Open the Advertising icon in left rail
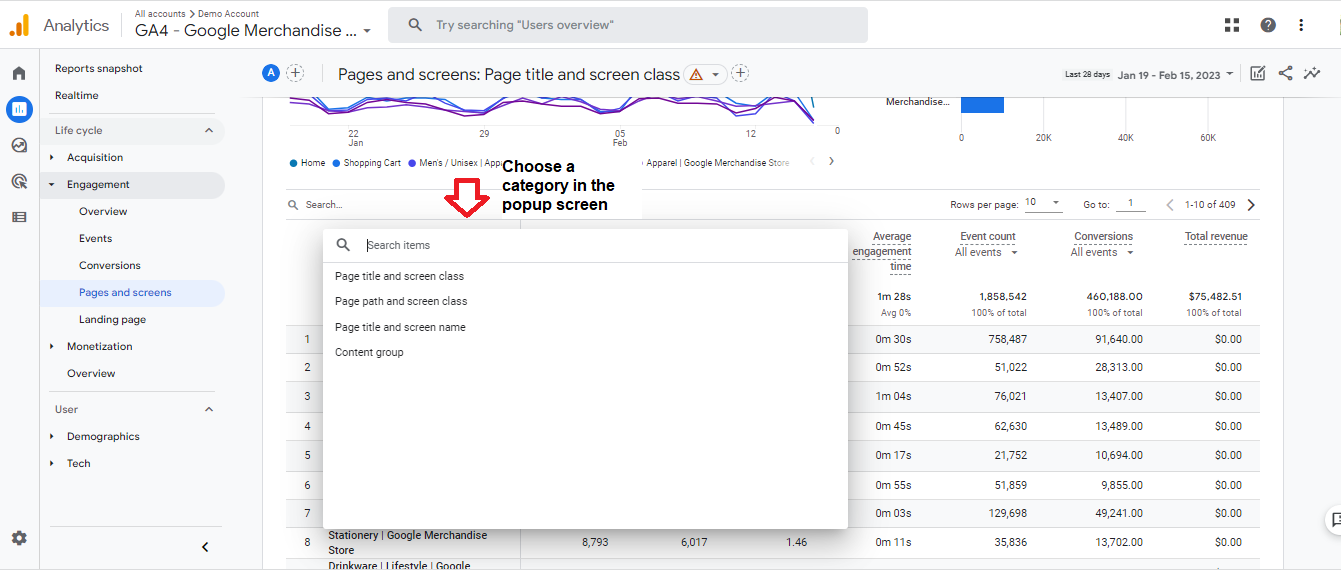The width and height of the screenshot is (1341, 571). pyautogui.click(x=19, y=181)
